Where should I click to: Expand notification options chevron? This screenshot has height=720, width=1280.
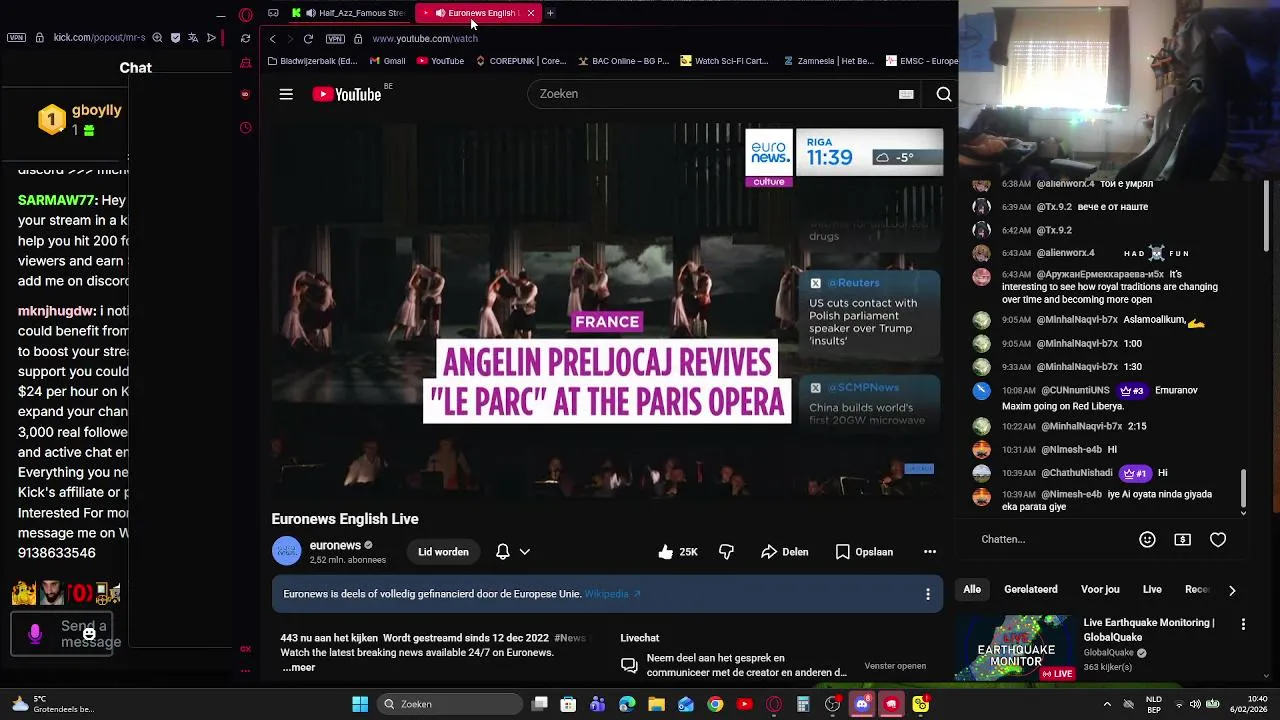pos(524,552)
